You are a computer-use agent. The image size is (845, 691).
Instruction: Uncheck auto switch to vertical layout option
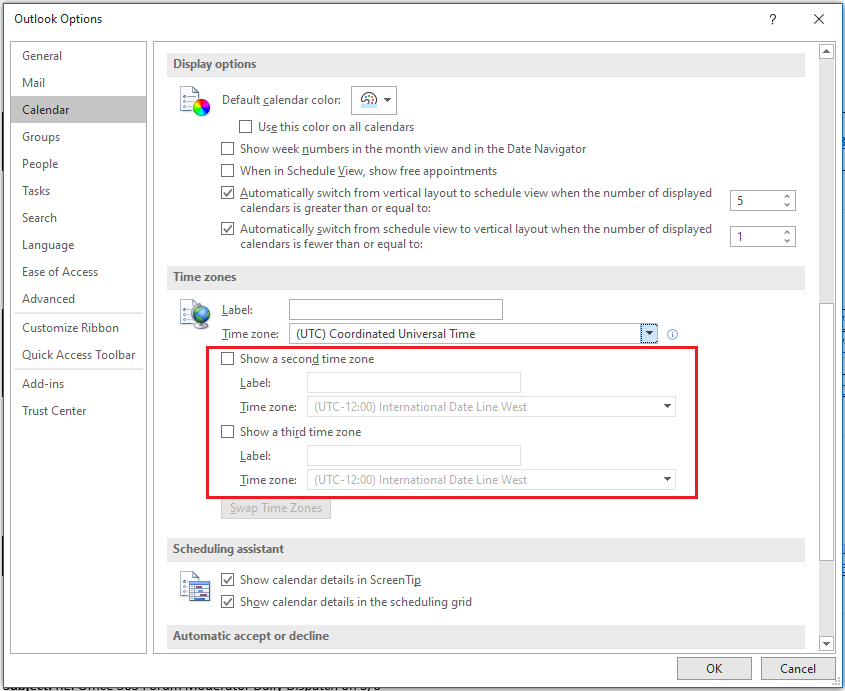pyautogui.click(x=227, y=229)
